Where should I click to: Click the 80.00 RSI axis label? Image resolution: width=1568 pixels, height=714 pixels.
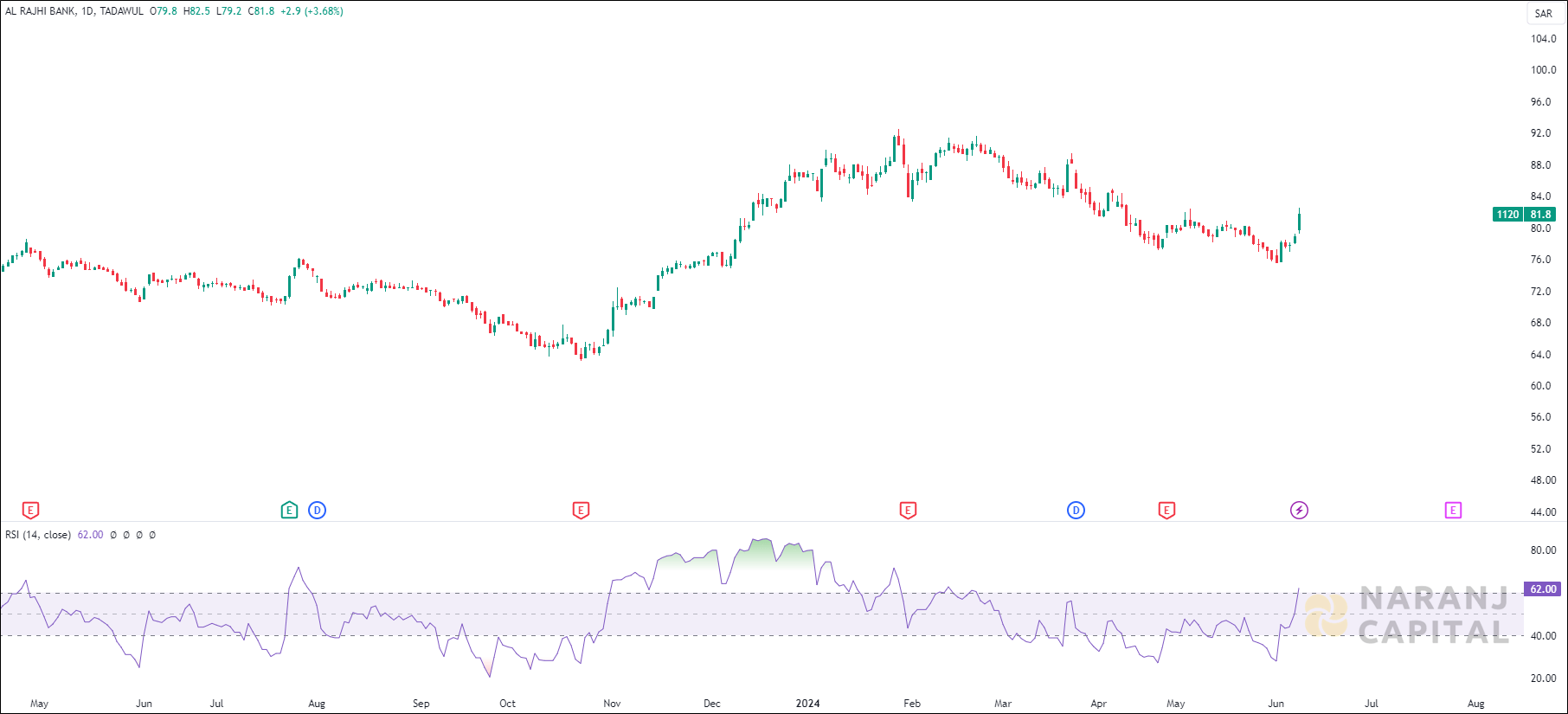point(1543,550)
